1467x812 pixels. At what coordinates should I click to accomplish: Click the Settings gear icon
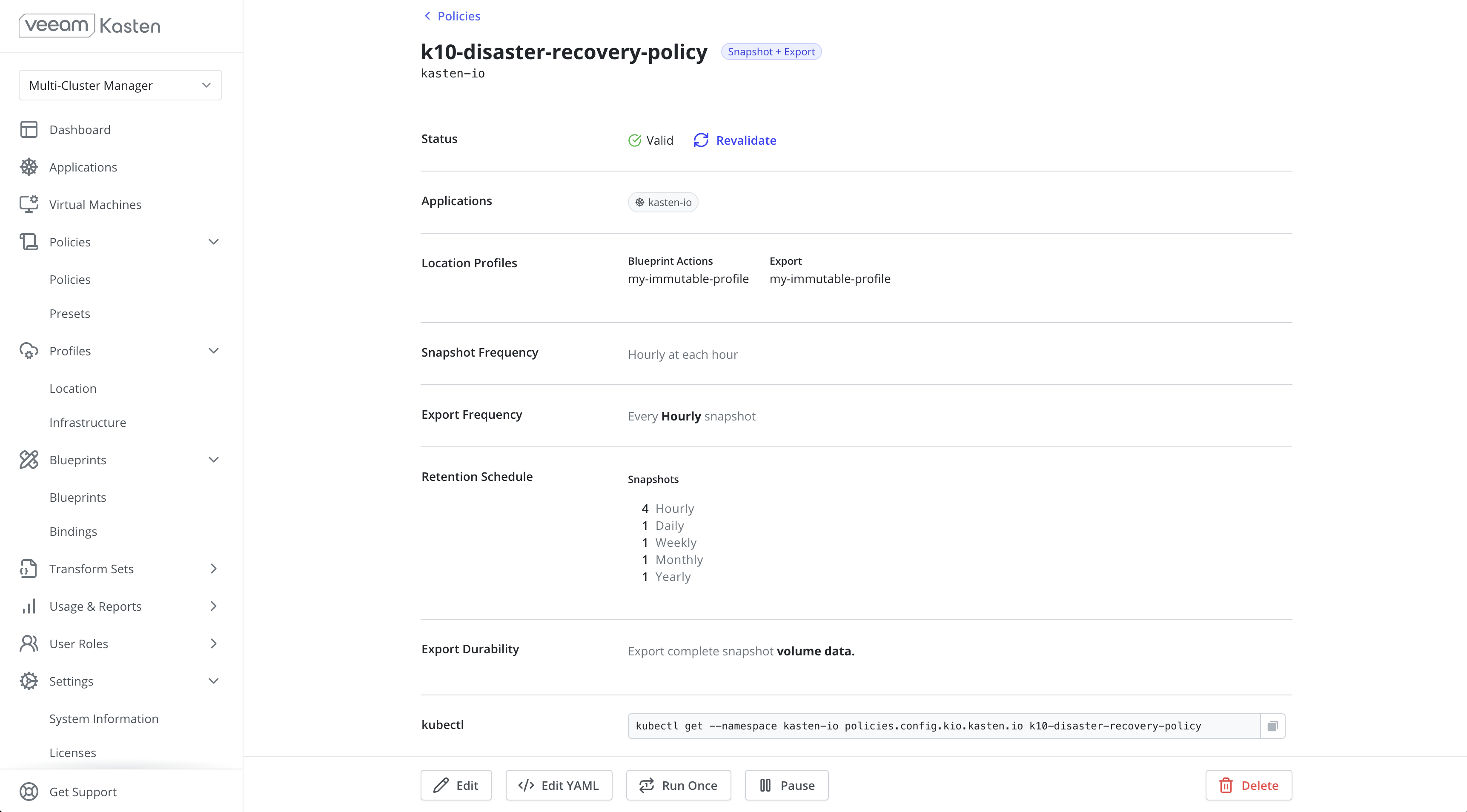coord(29,681)
